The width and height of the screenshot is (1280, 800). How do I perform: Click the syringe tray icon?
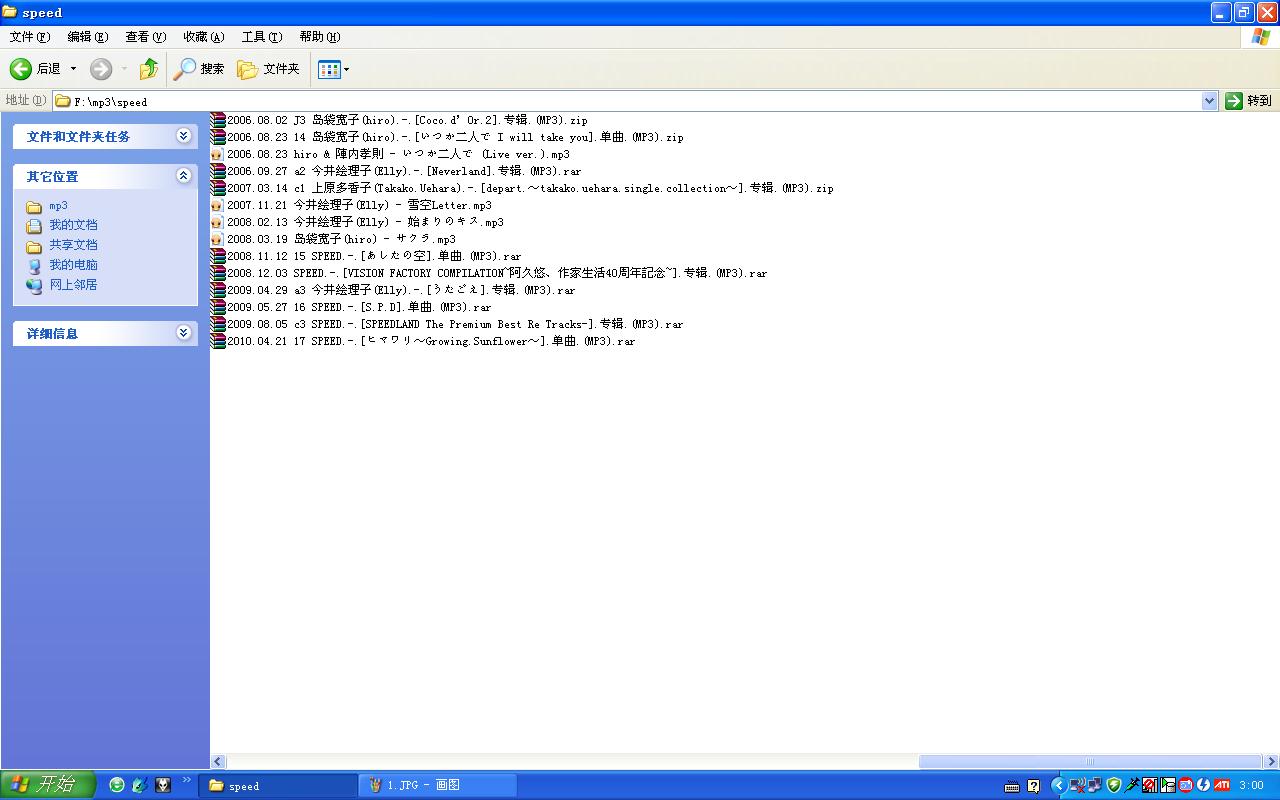[x=1132, y=785]
